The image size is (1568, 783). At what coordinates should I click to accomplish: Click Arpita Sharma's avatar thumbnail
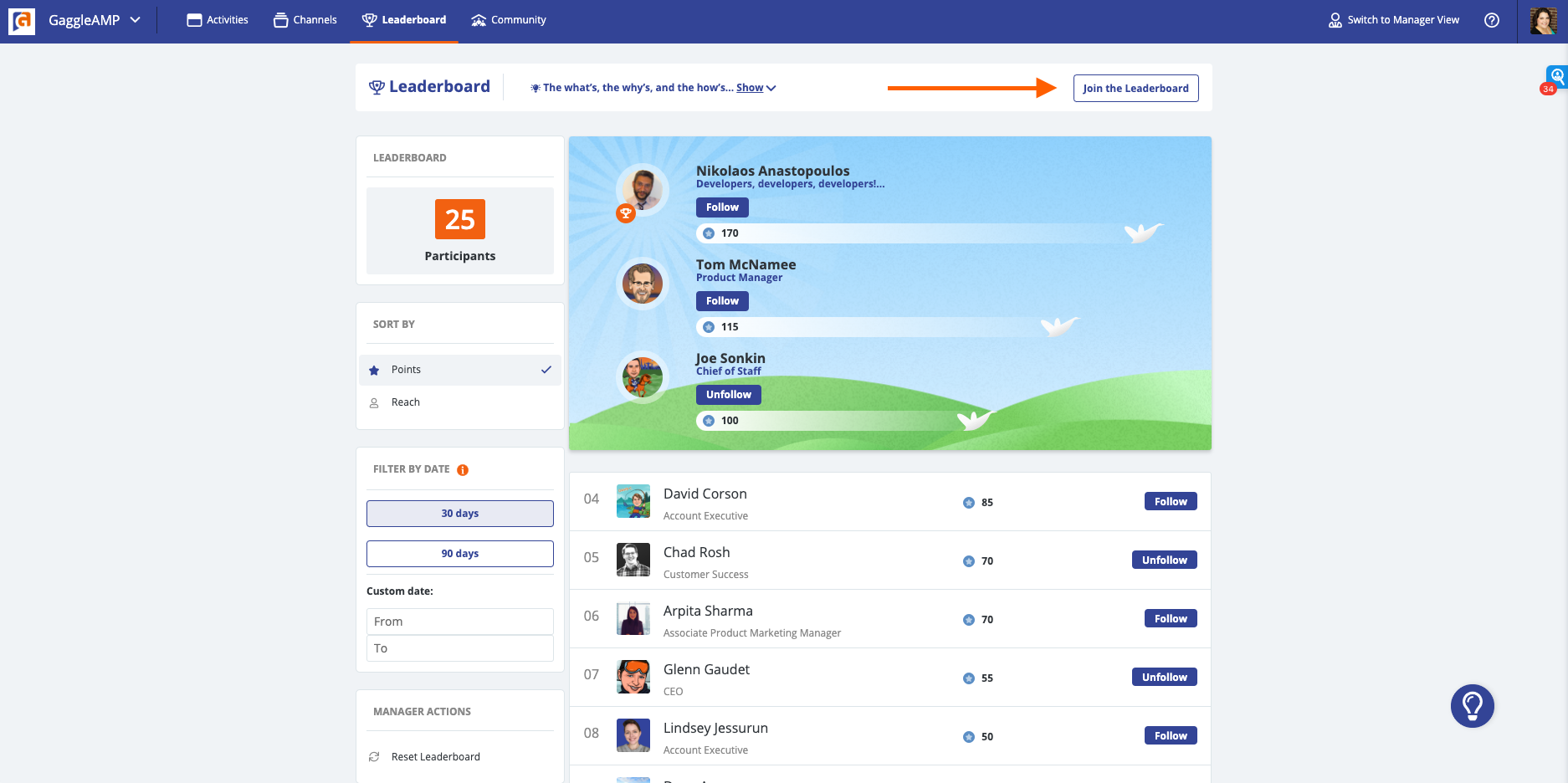pyautogui.click(x=633, y=618)
